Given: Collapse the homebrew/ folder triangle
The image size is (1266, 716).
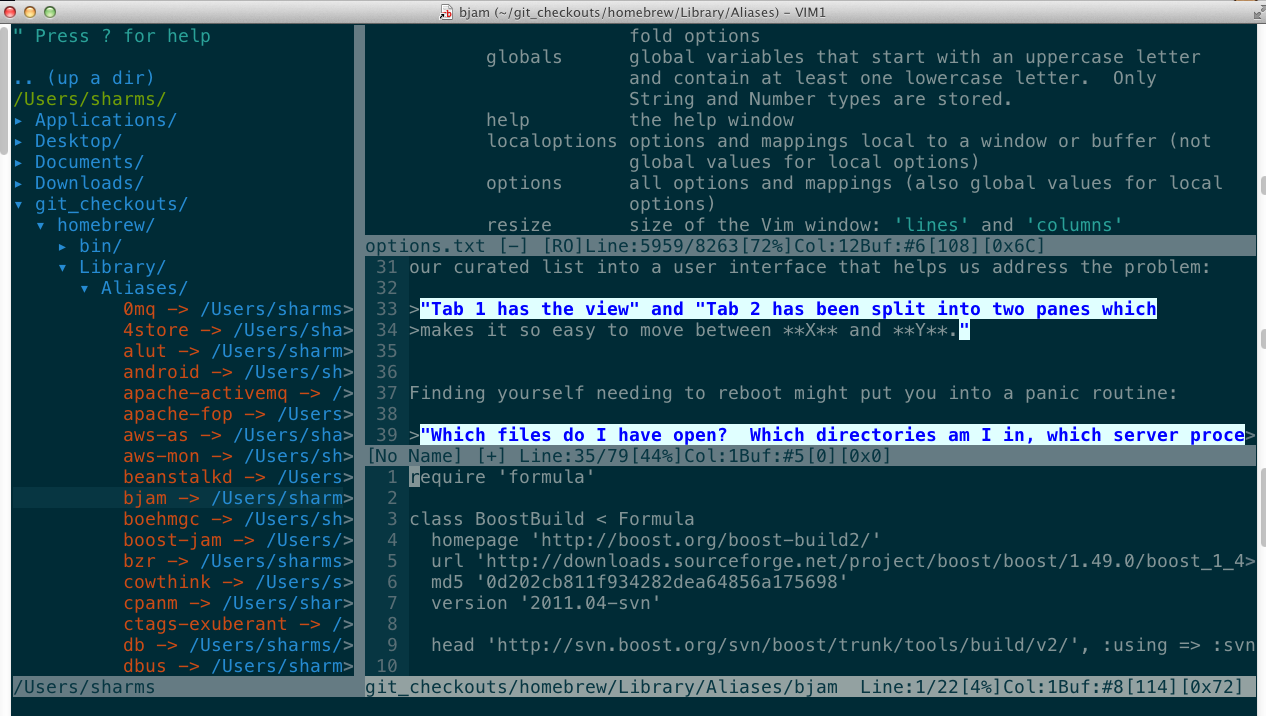Looking at the screenshot, I should (41, 225).
